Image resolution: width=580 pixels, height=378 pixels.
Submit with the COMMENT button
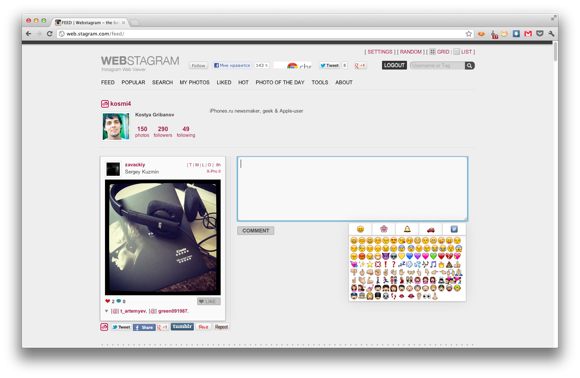pos(256,231)
